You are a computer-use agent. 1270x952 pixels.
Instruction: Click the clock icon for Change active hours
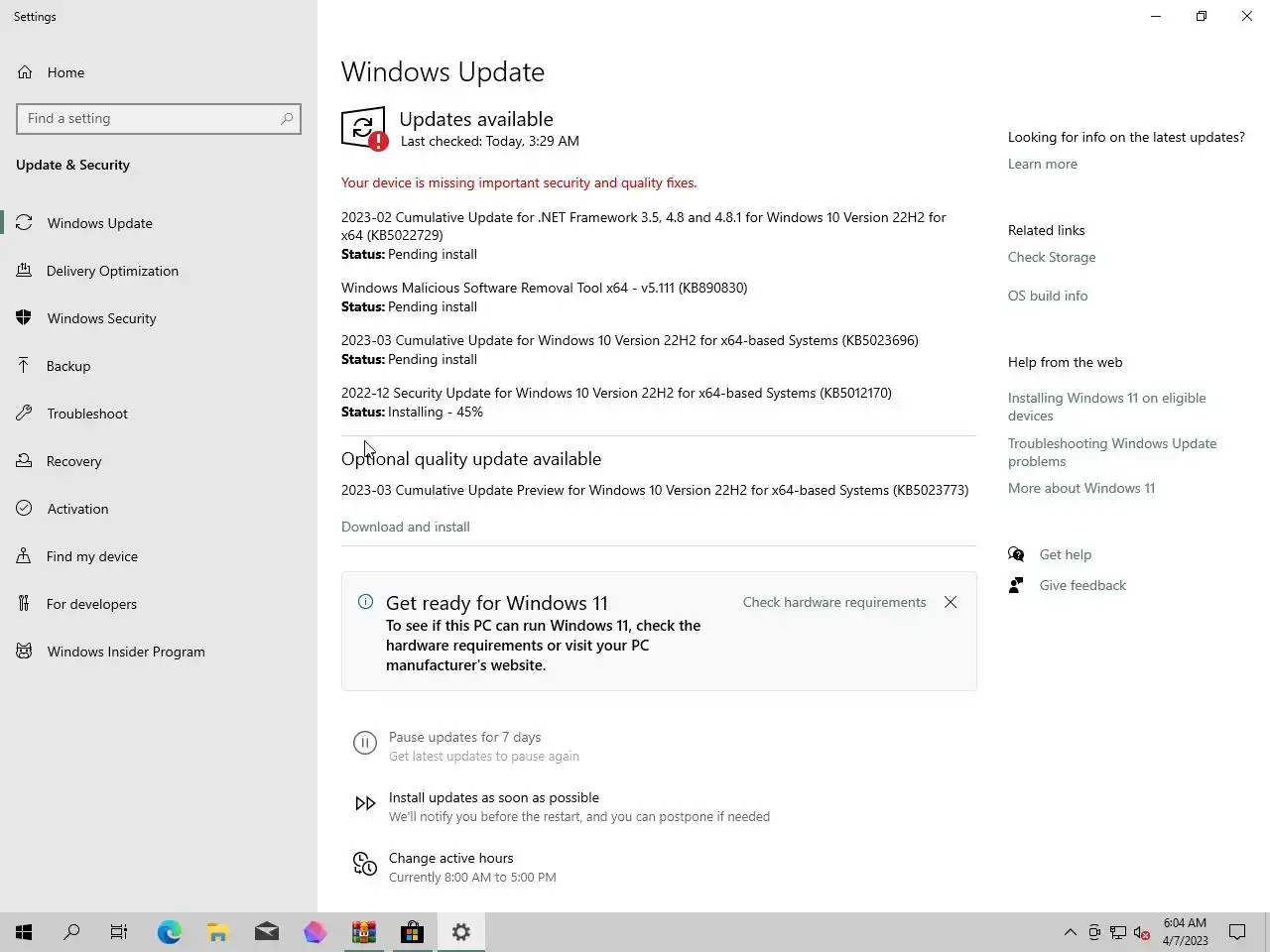click(365, 865)
